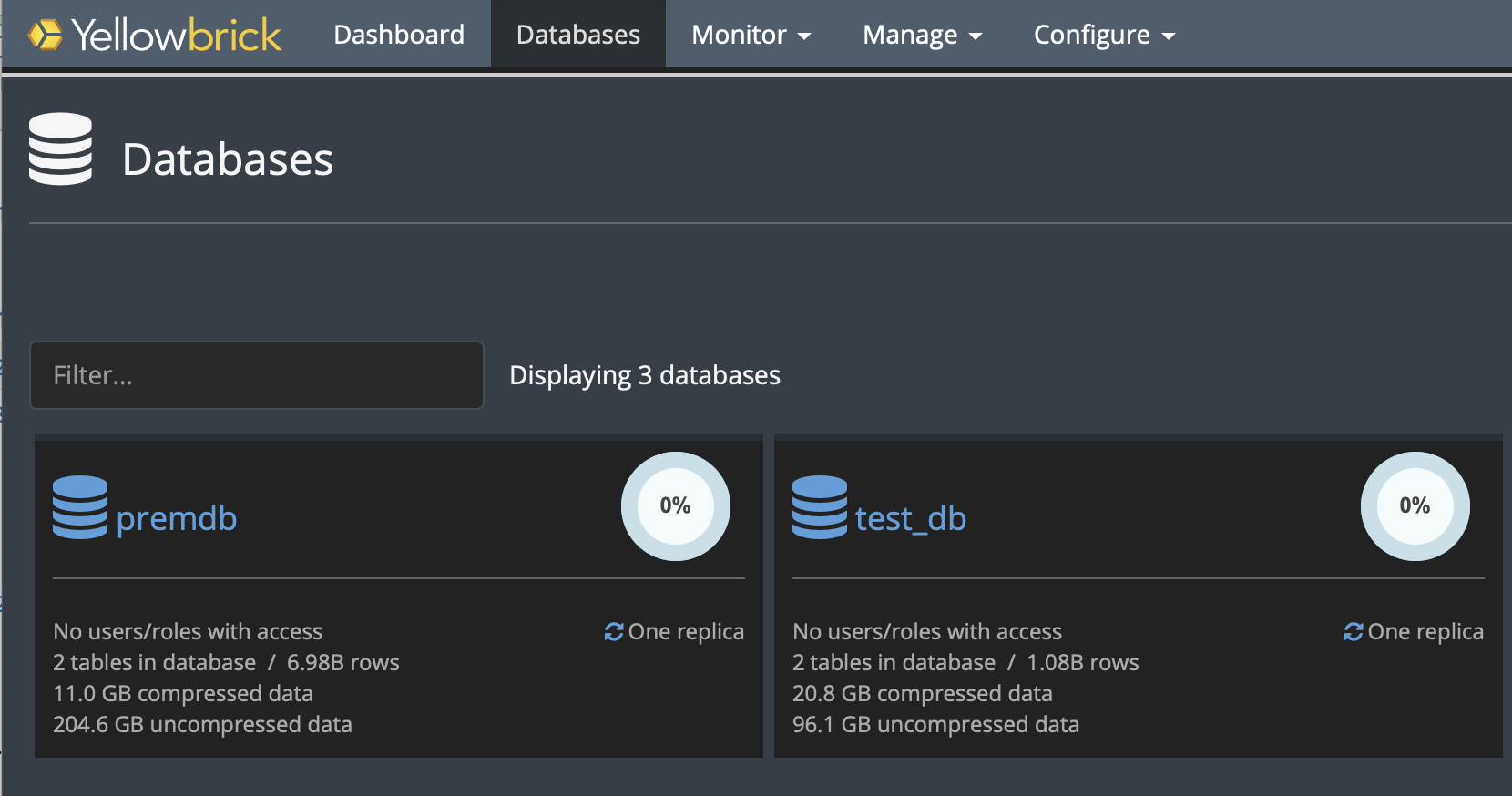Click premdb 0% usage donut chart

click(675, 506)
